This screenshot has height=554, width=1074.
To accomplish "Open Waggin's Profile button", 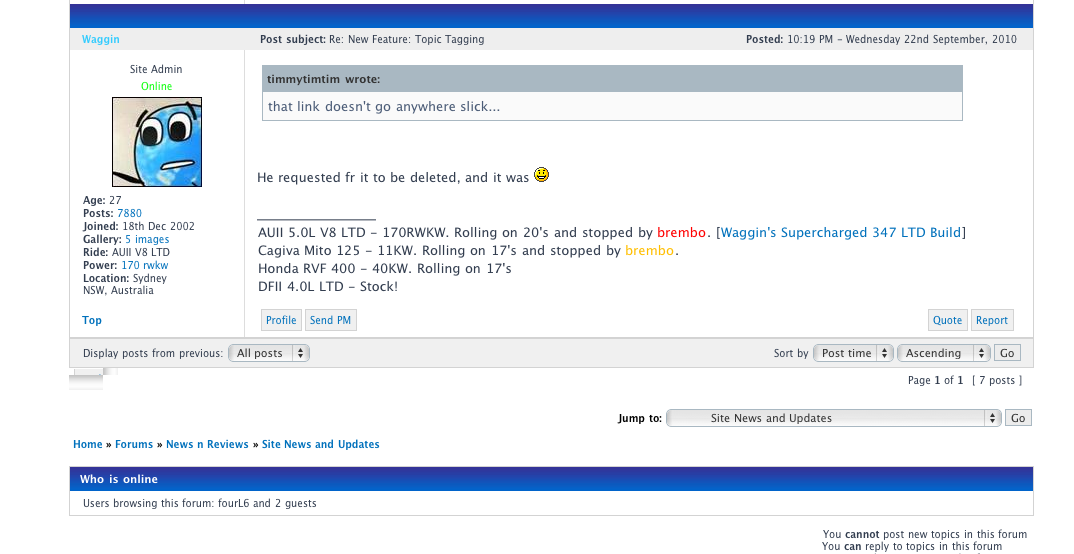I will 281,320.
